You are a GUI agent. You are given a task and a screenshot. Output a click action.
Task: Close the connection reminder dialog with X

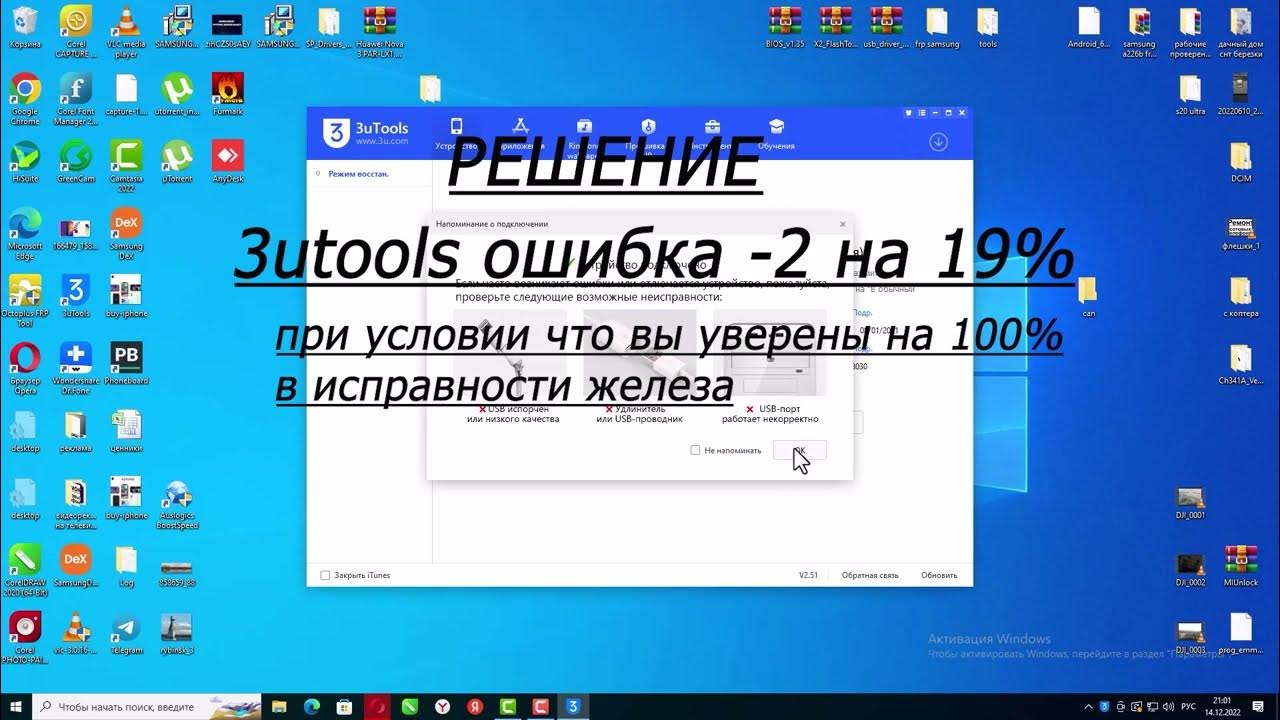(842, 224)
